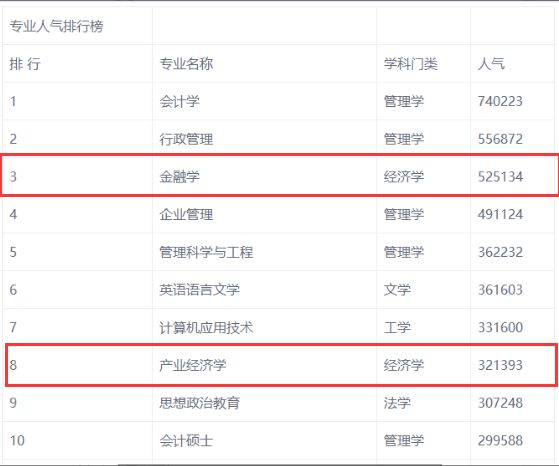The image size is (559, 466).
Task: Click the 学科门类 column header
Action: pos(411,64)
